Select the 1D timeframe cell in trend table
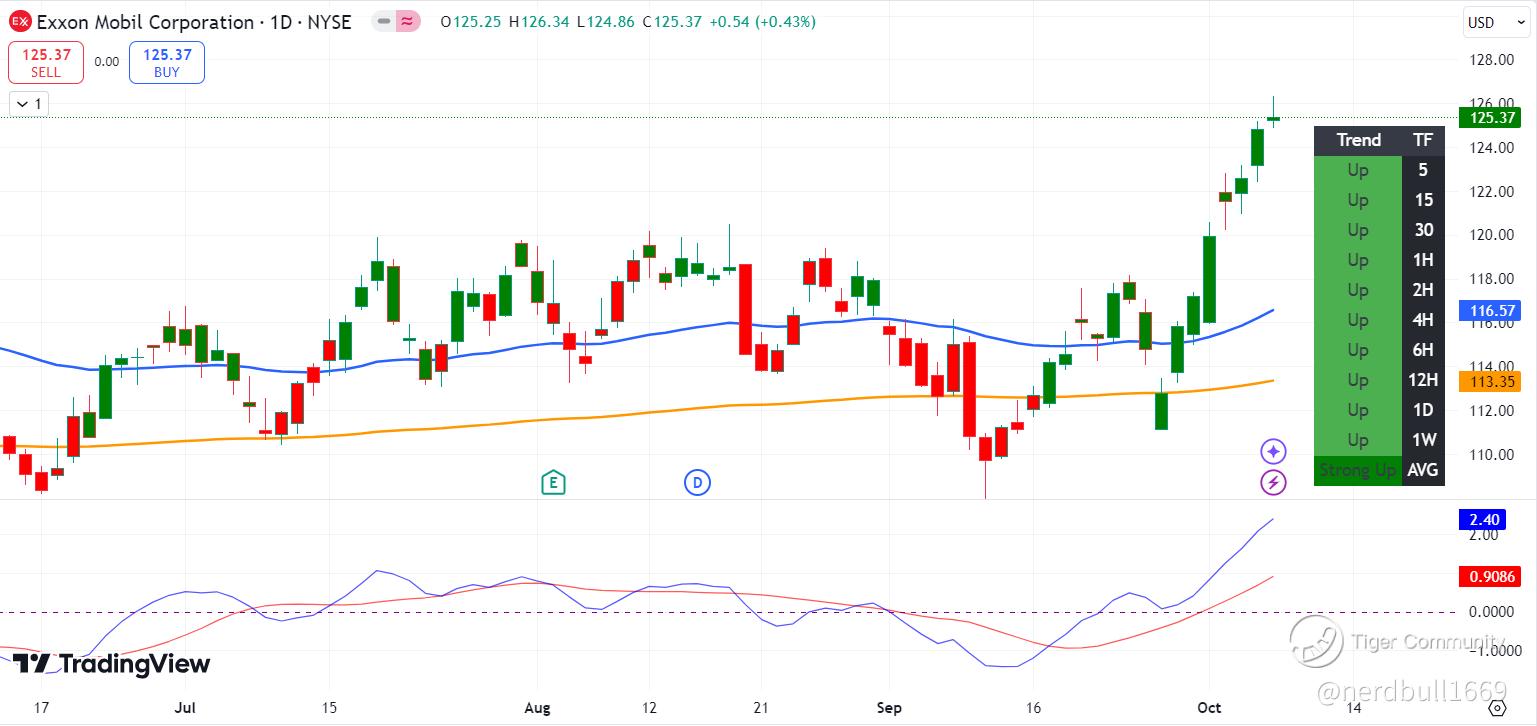Image resolution: width=1537 pixels, height=726 pixels. [1423, 410]
